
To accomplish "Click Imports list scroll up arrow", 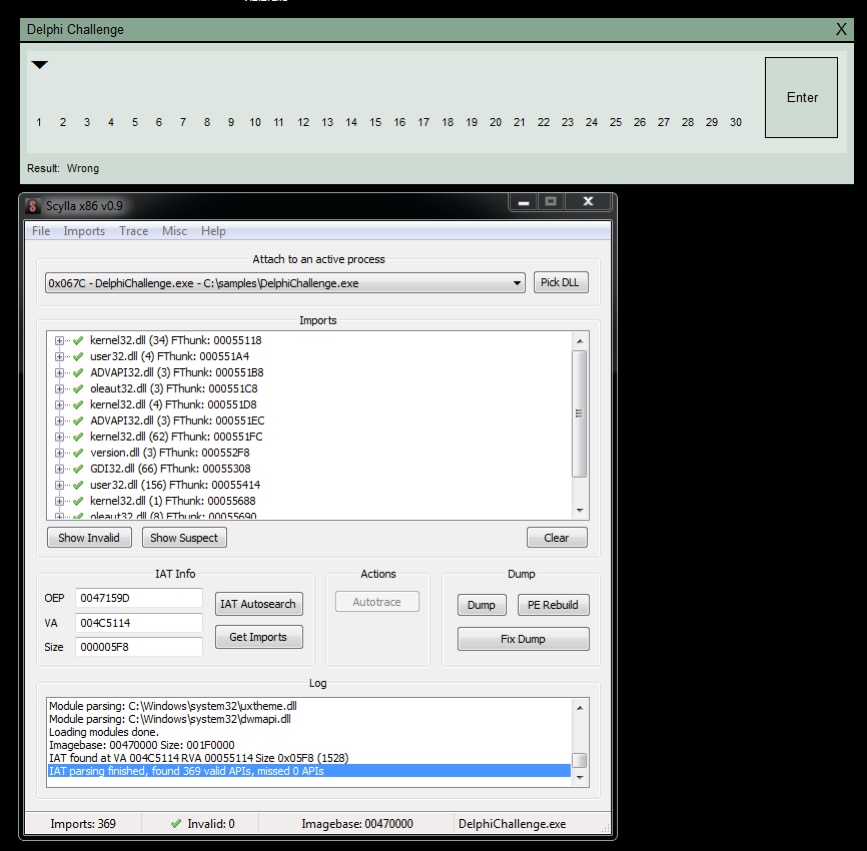I will (x=579, y=341).
